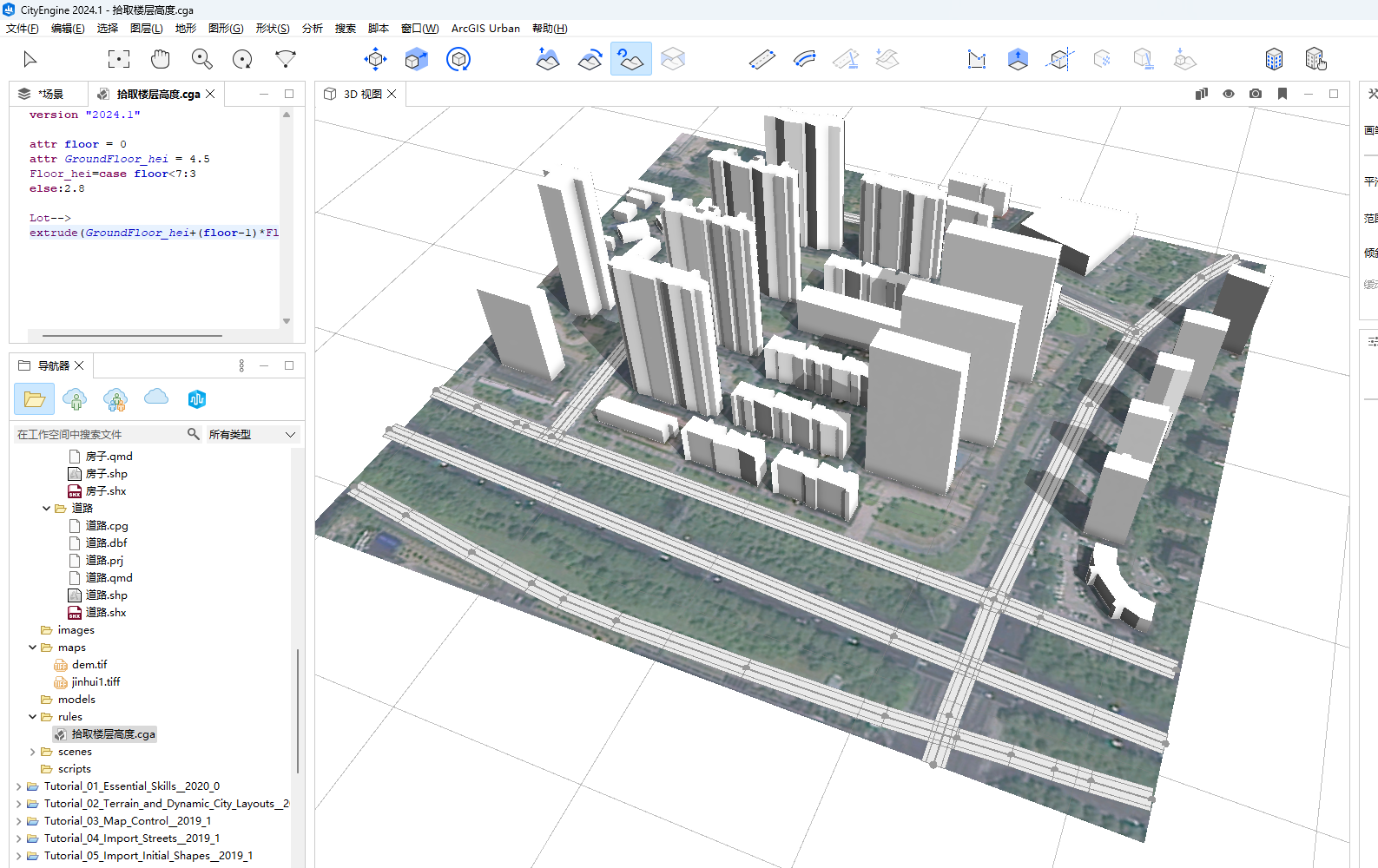Click the horizontal scrollbar of code editor
1378x868 pixels.
click(132, 335)
